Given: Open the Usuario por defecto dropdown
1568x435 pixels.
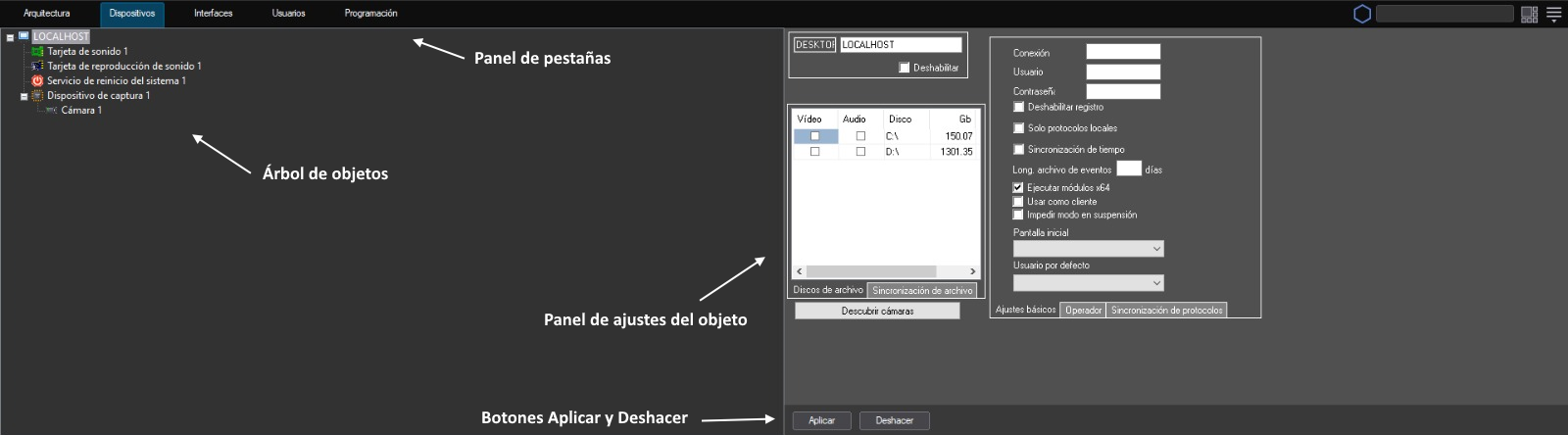Looking at the screenshot, I should click(x=1088, y=283).
